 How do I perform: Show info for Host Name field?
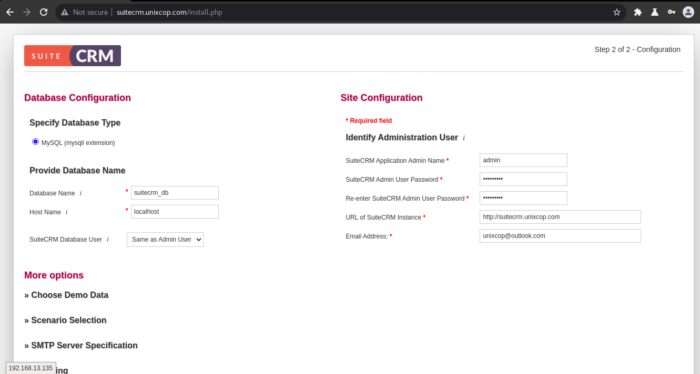67,212
